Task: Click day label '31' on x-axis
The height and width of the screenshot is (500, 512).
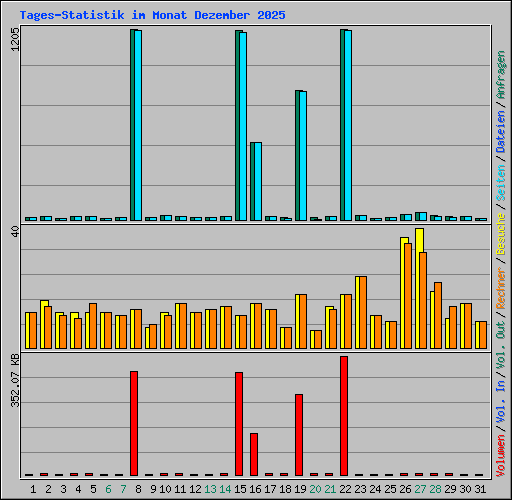Action: 480,489
